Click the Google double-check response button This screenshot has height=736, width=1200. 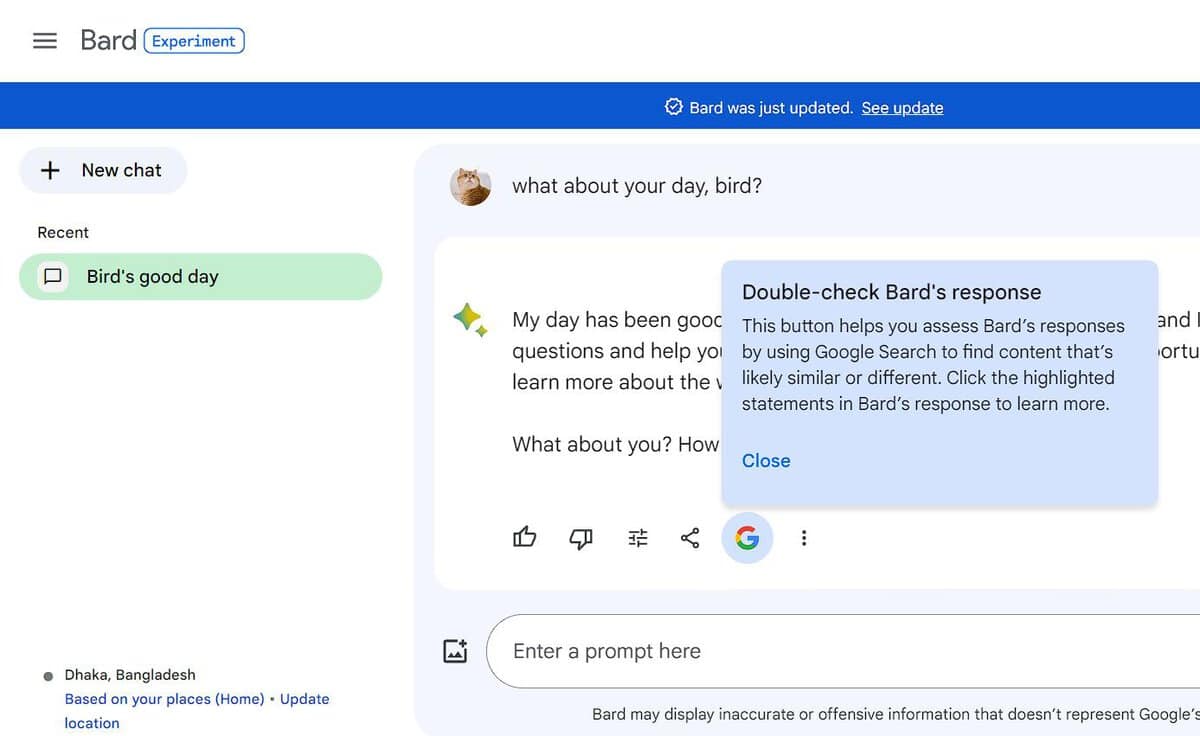[747, 538]
